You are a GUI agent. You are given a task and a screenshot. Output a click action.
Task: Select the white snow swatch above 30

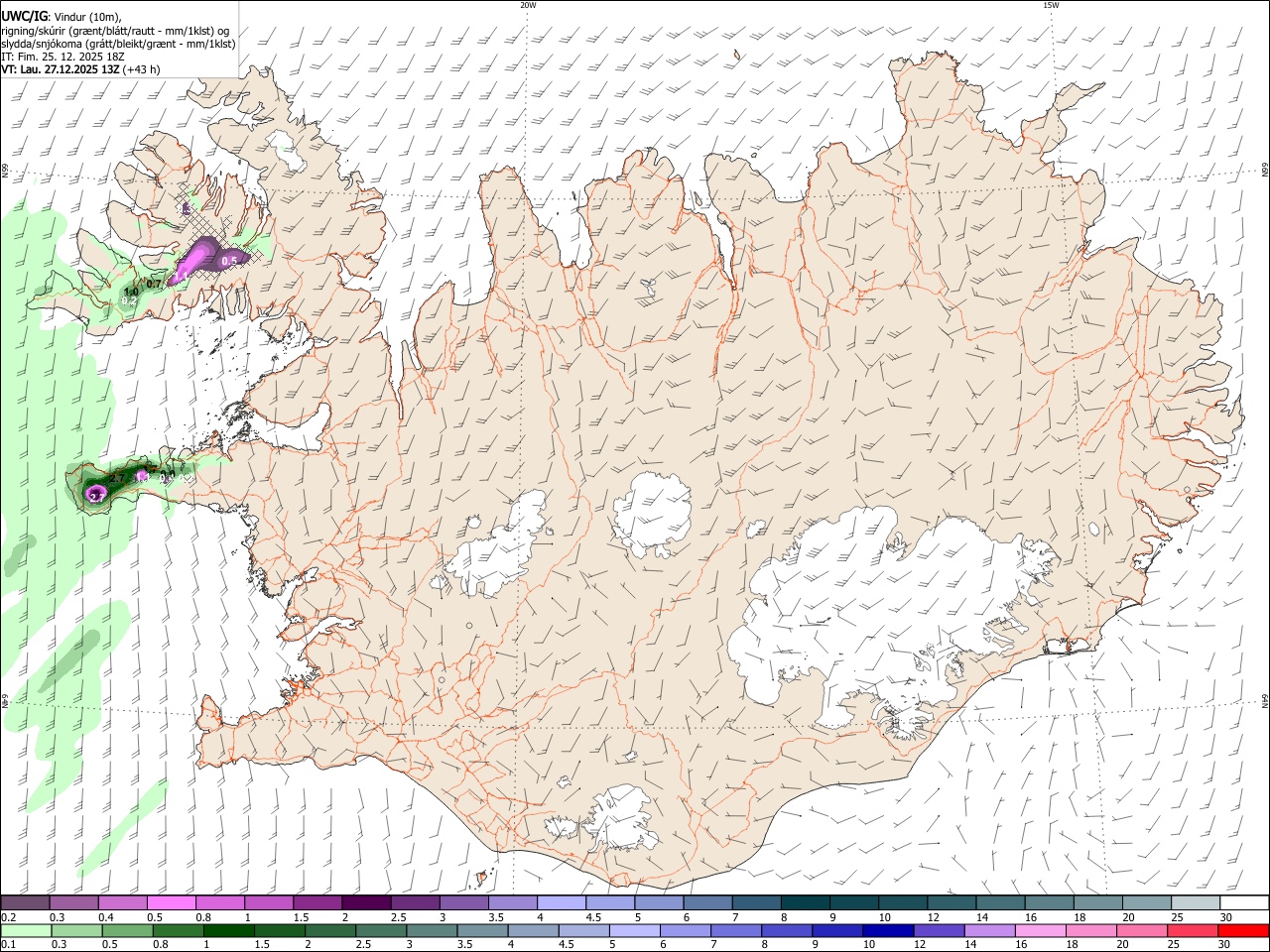coord(1245,903)
